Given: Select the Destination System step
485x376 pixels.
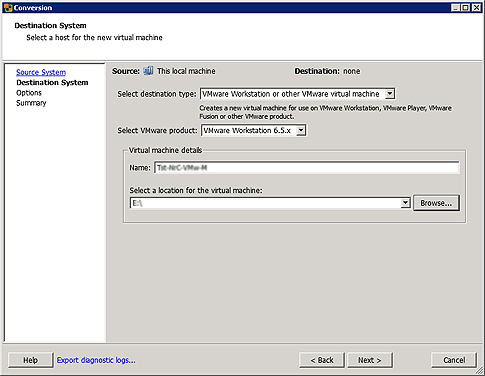Looking at the screenshot, I should pos(52,82).
